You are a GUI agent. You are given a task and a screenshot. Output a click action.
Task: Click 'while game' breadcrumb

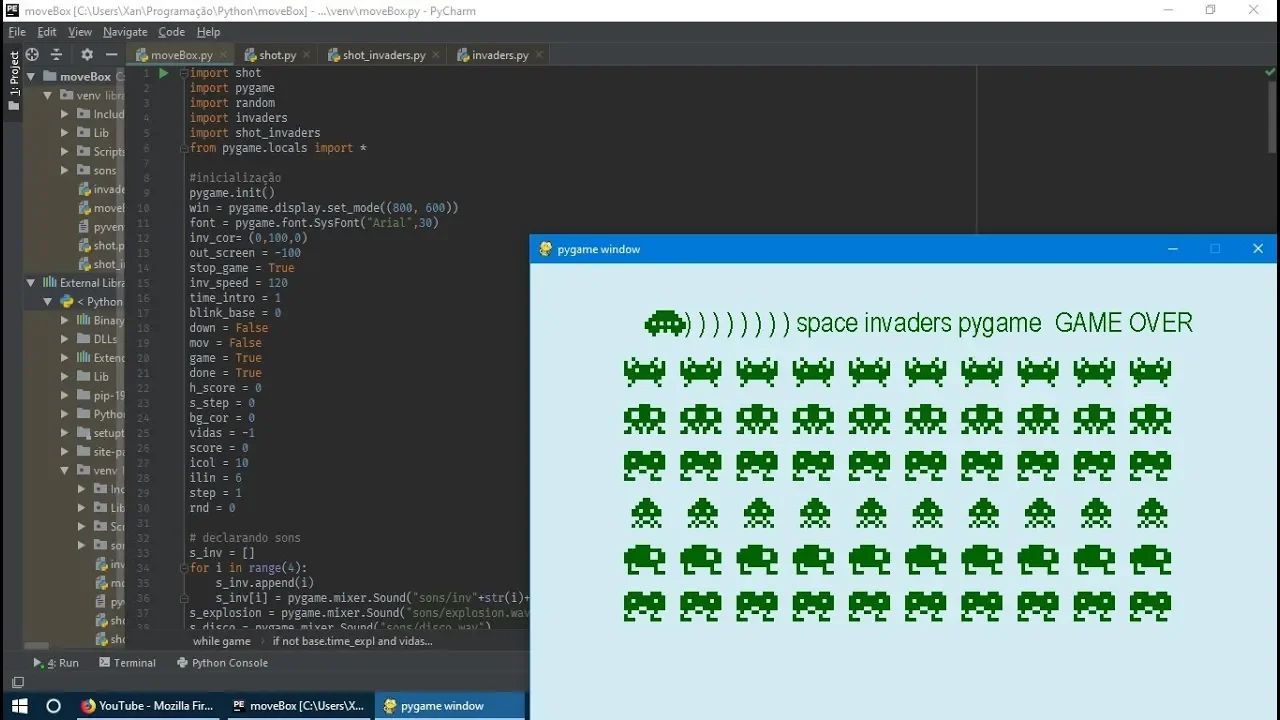(x=222, y=641)
